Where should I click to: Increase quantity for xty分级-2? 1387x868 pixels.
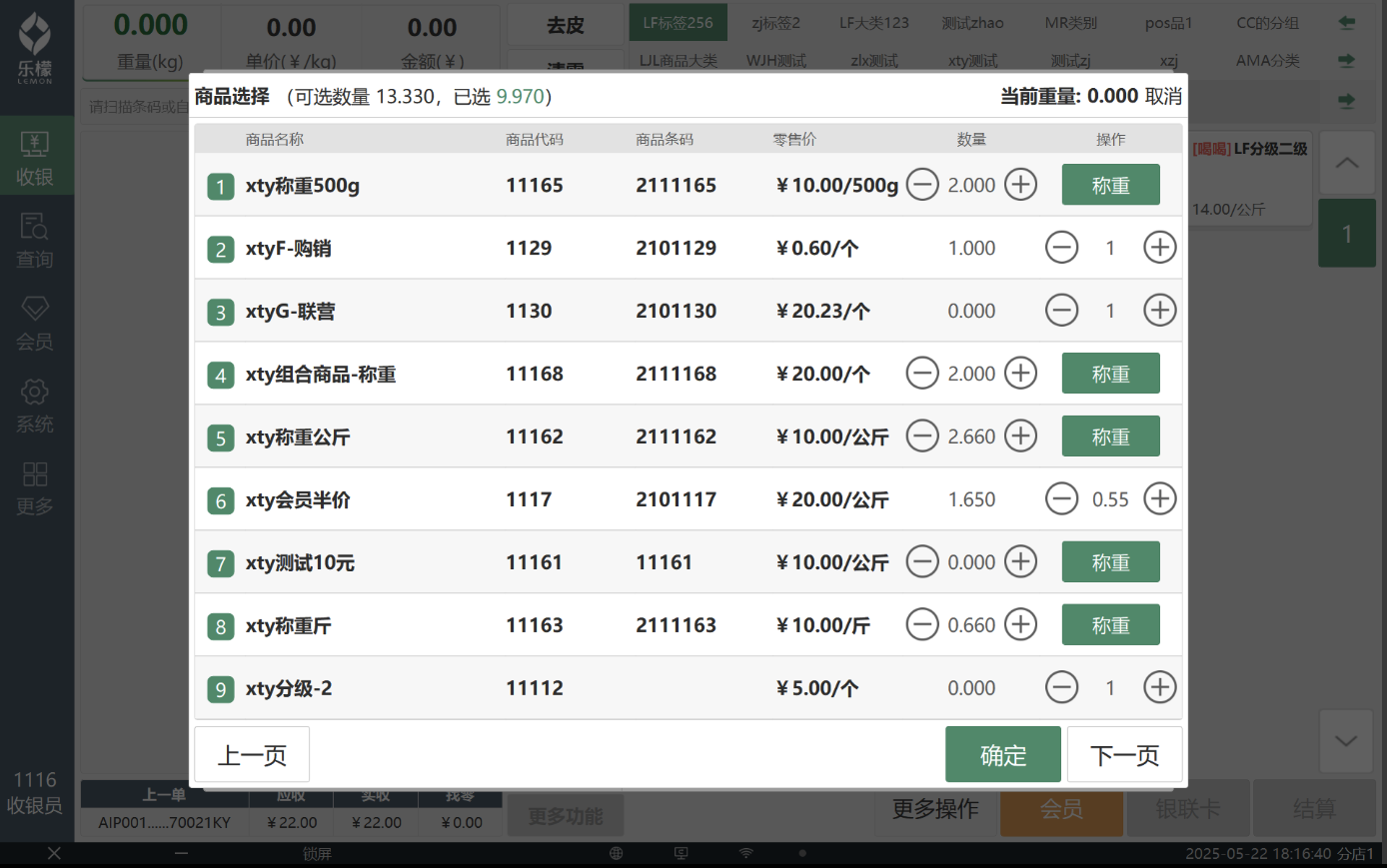(x=1159, y=688)
